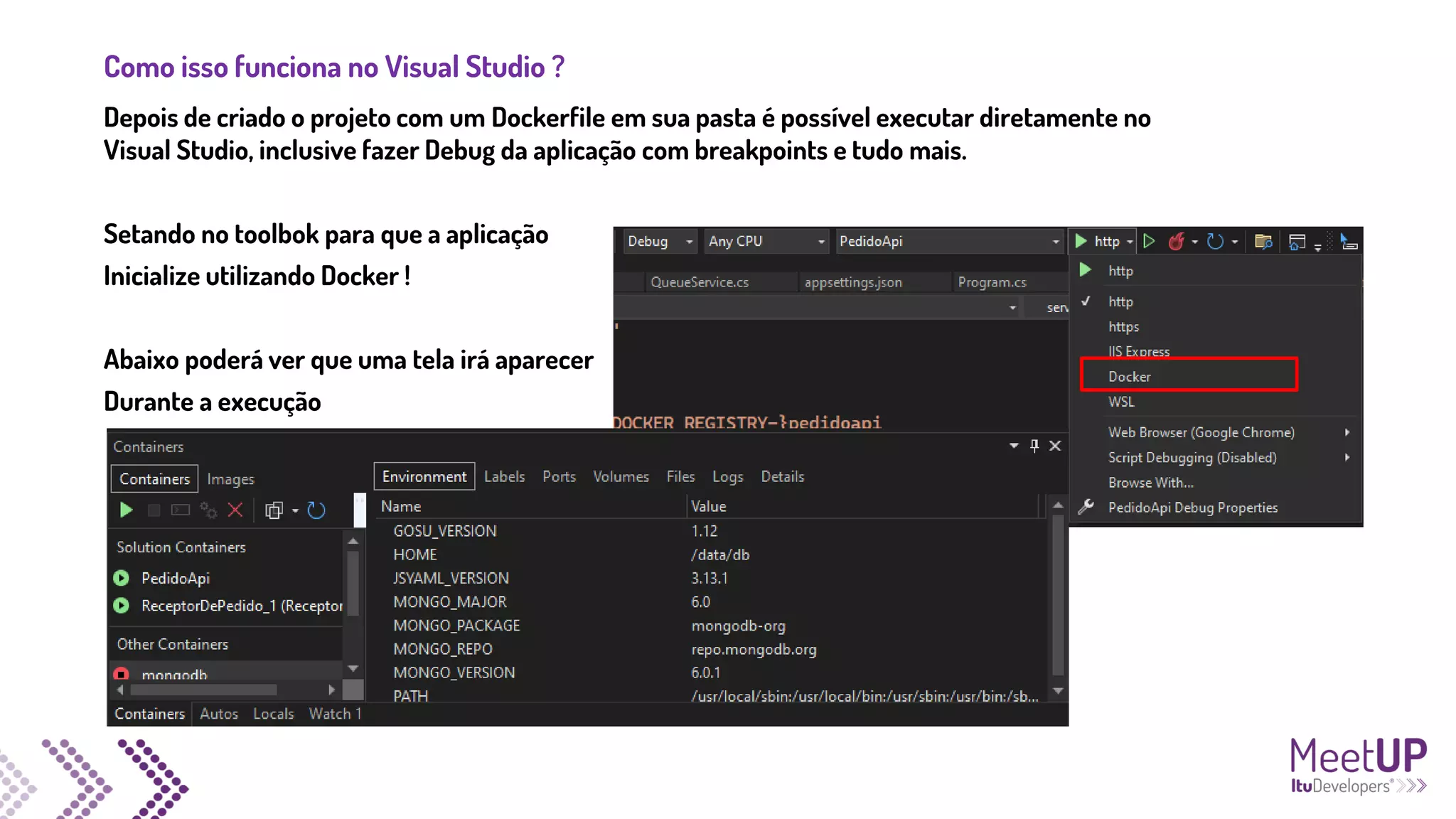Click the browser window home icon
1456x819 pixels.
click(x=1297, y=242)
